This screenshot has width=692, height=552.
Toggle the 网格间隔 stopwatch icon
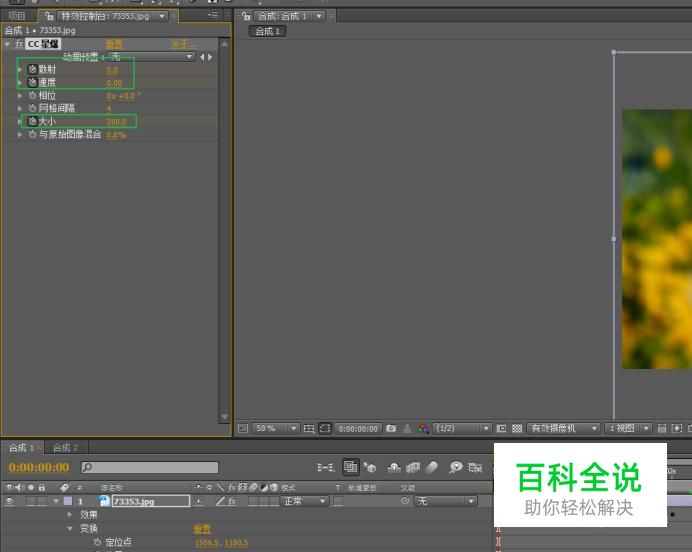click(32, 108)
